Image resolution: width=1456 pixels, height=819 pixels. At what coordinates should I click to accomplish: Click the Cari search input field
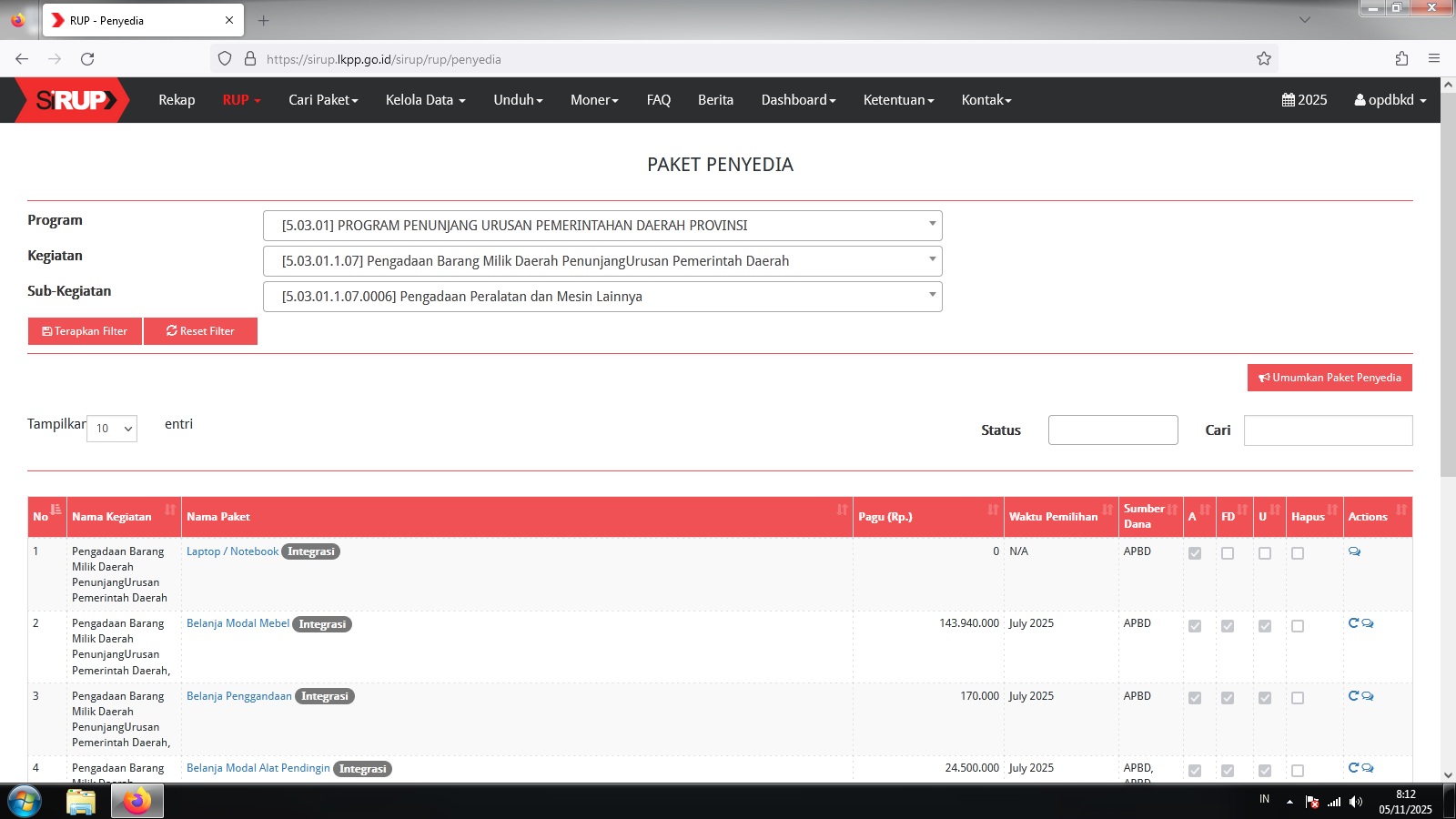click(1328, 430)
